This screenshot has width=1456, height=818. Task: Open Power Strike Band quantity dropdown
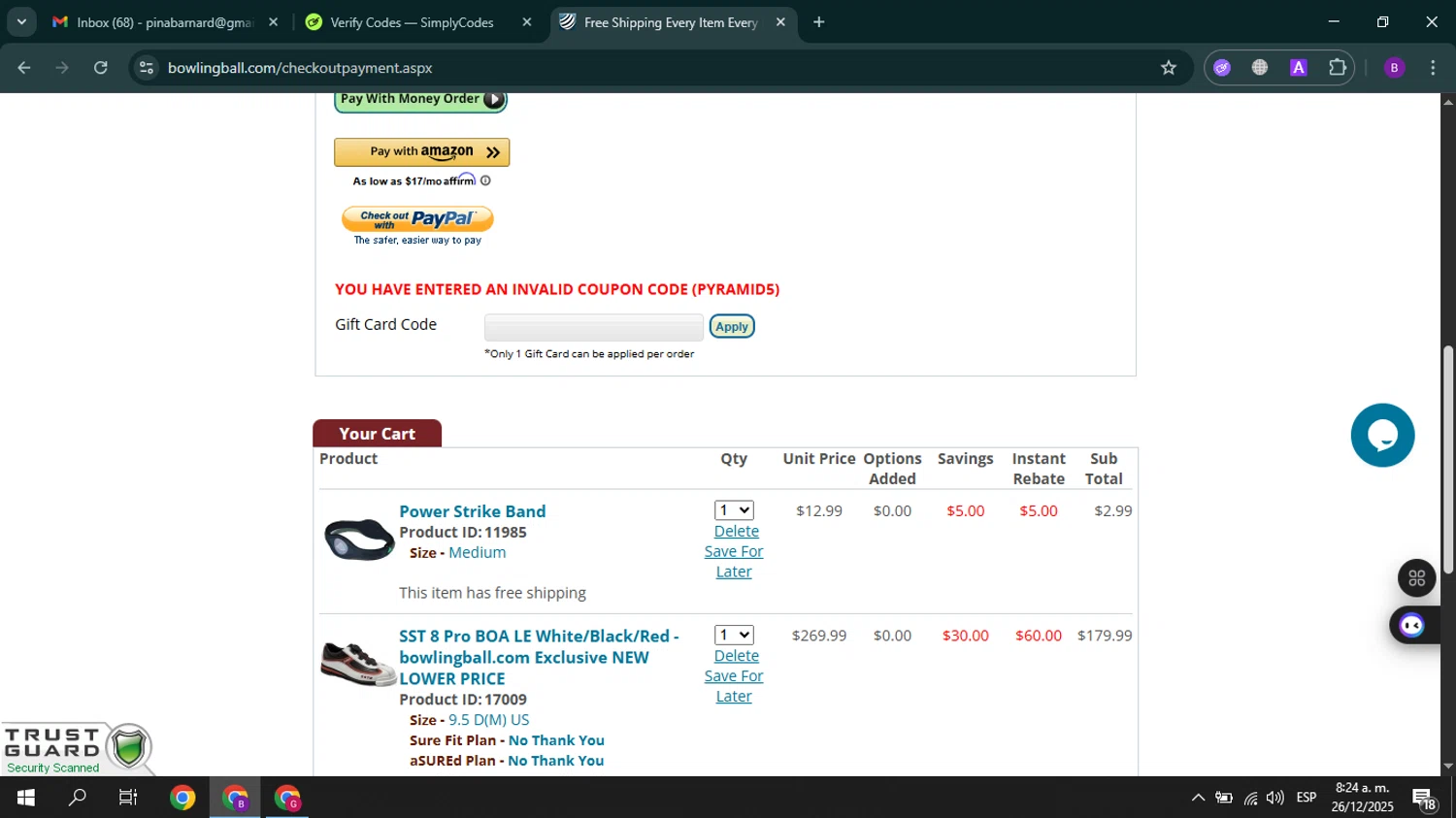[x=734, y=510]
